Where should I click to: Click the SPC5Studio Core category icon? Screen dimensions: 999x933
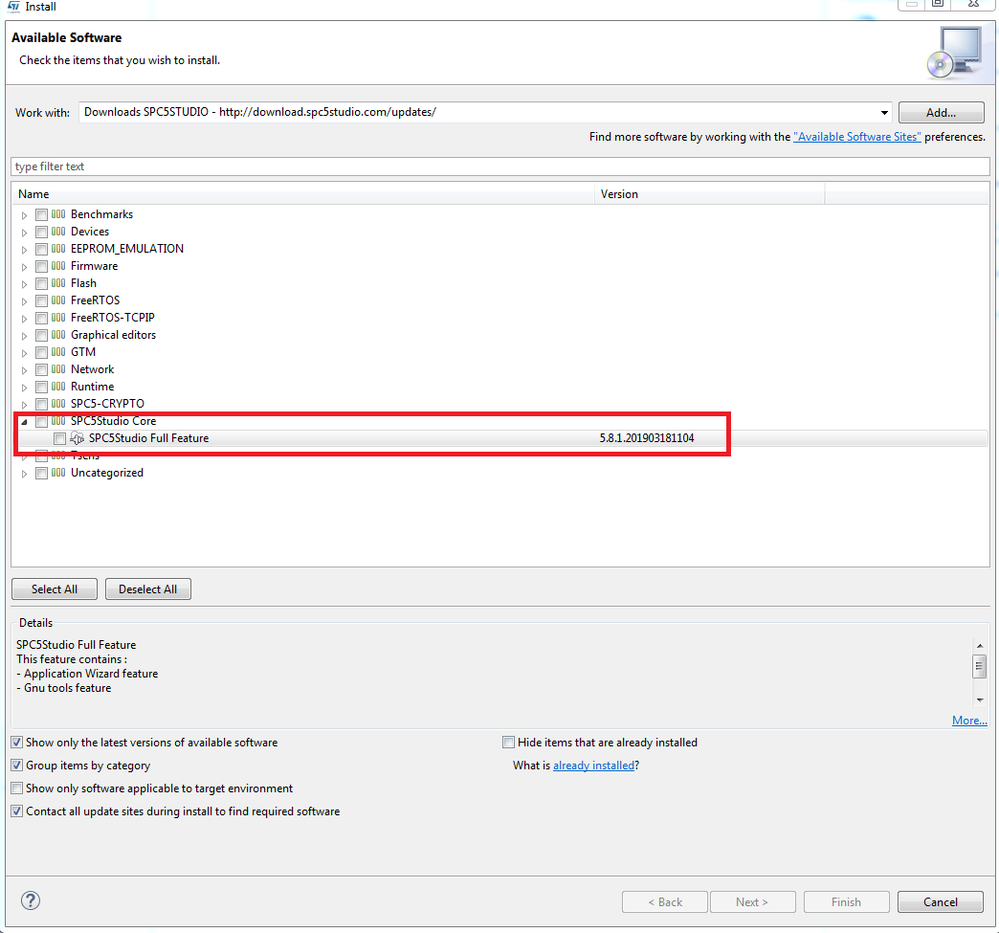(58, 421)
